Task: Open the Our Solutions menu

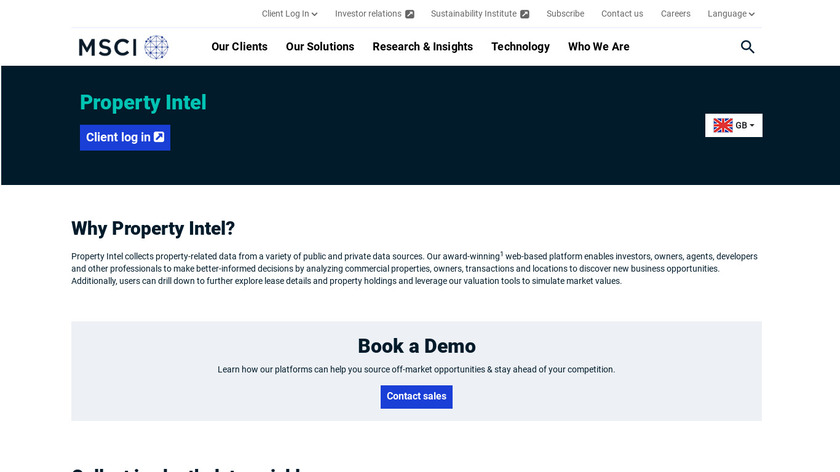Action: (320, 47)
